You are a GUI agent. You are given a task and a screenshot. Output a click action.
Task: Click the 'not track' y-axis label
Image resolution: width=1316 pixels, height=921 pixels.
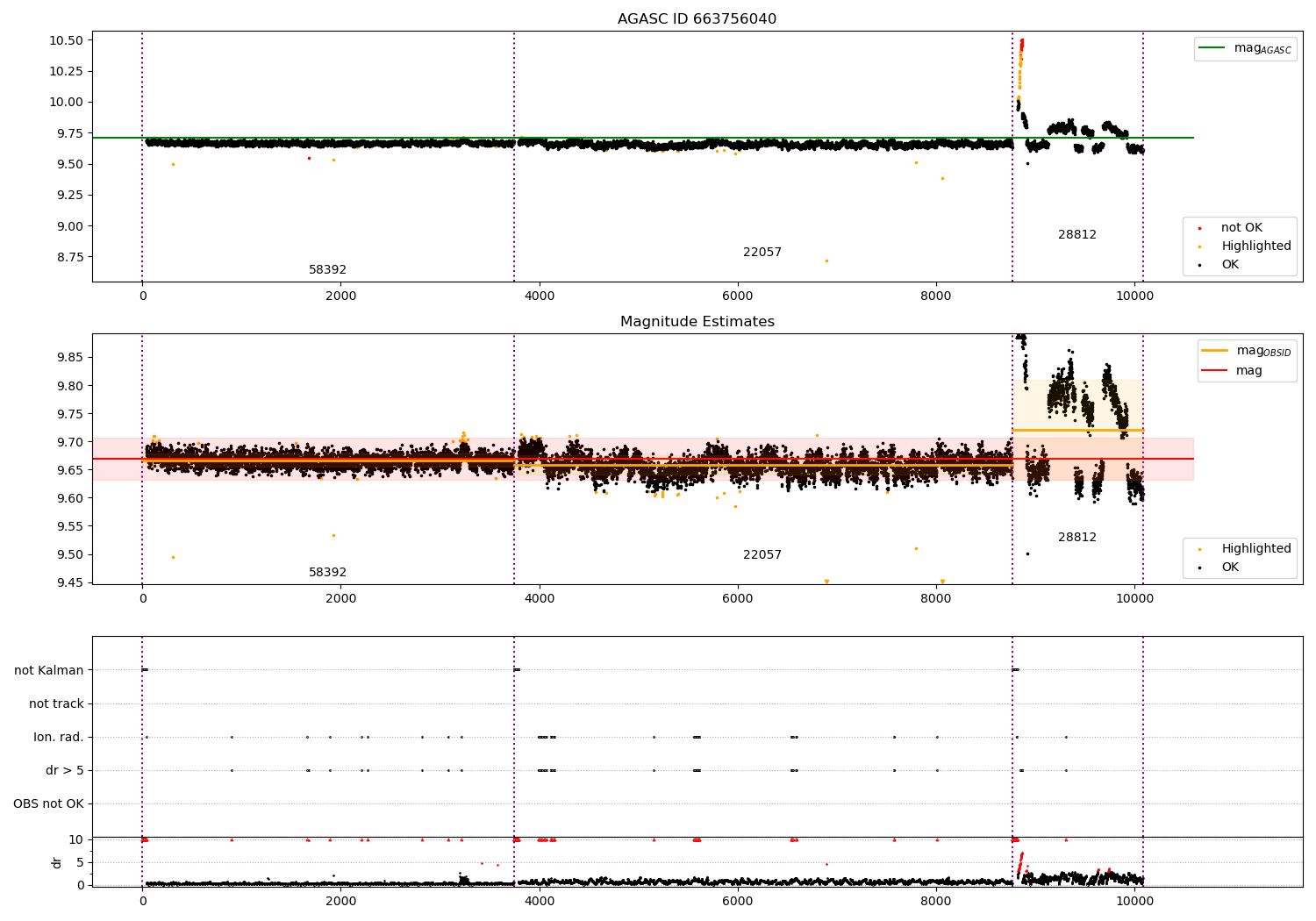point(56,704)
